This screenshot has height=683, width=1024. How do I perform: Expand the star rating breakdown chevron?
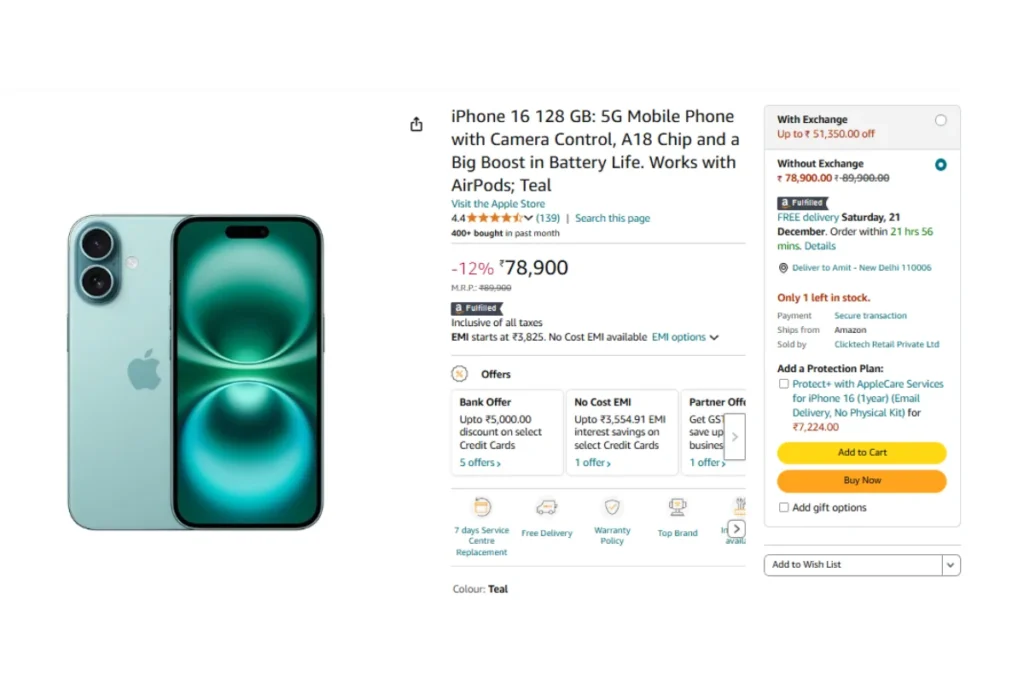pos(528,218)
